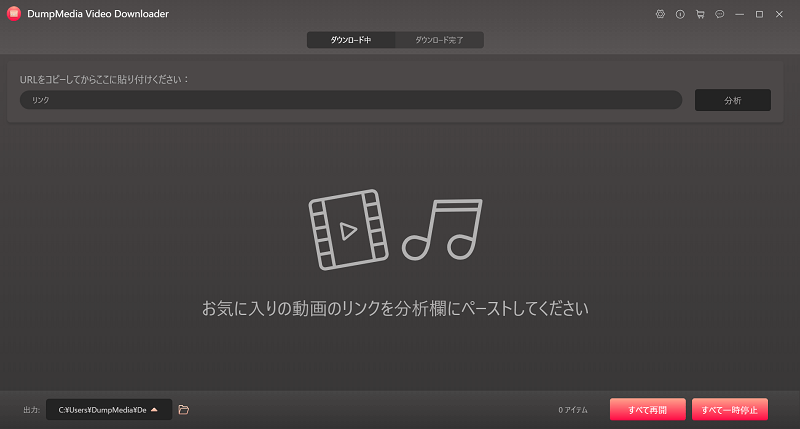Image resolution: width=800 pixels, height=429 pixels.
Task: Click the DumpMedia Video Downloader title text
Action: [x=98, y=14]
